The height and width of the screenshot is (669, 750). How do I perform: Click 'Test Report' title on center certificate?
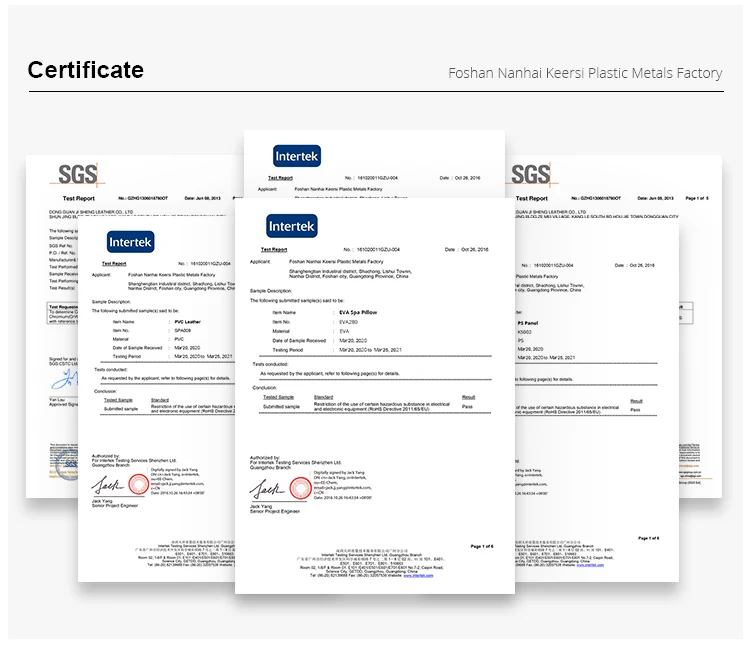[x=274, y=249]
